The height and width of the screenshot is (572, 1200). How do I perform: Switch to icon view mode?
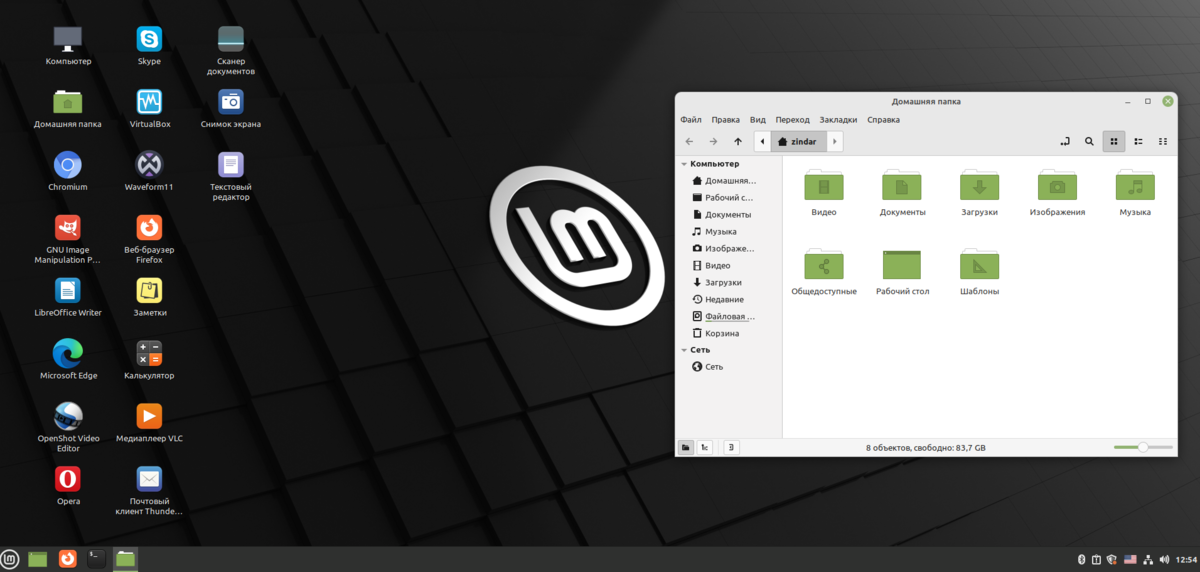(x=1114, y=142)
